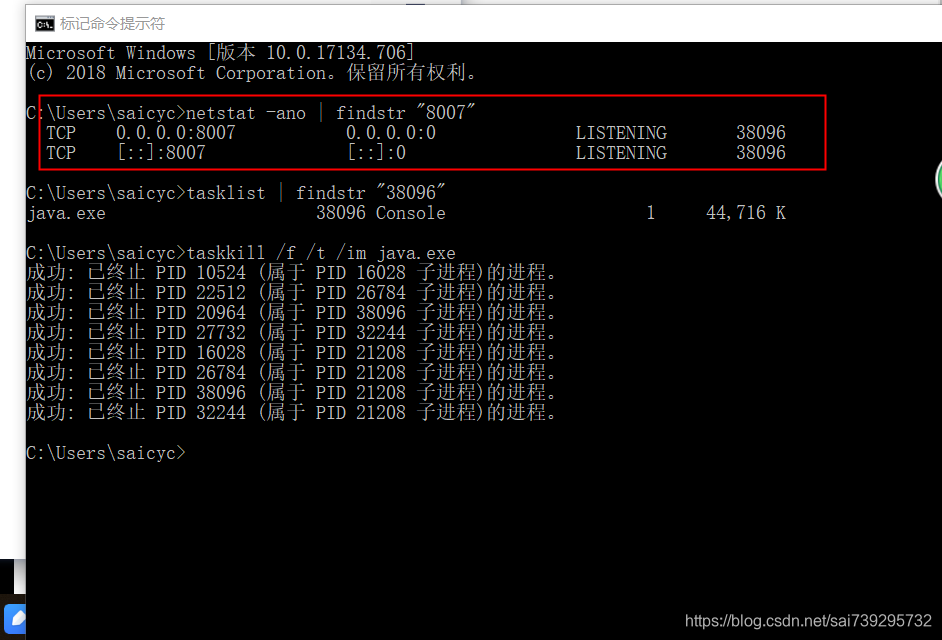Click the line terminating PID 10524
Image resolution: width=942 pixels, height=640 pixels.
(291, 273)
